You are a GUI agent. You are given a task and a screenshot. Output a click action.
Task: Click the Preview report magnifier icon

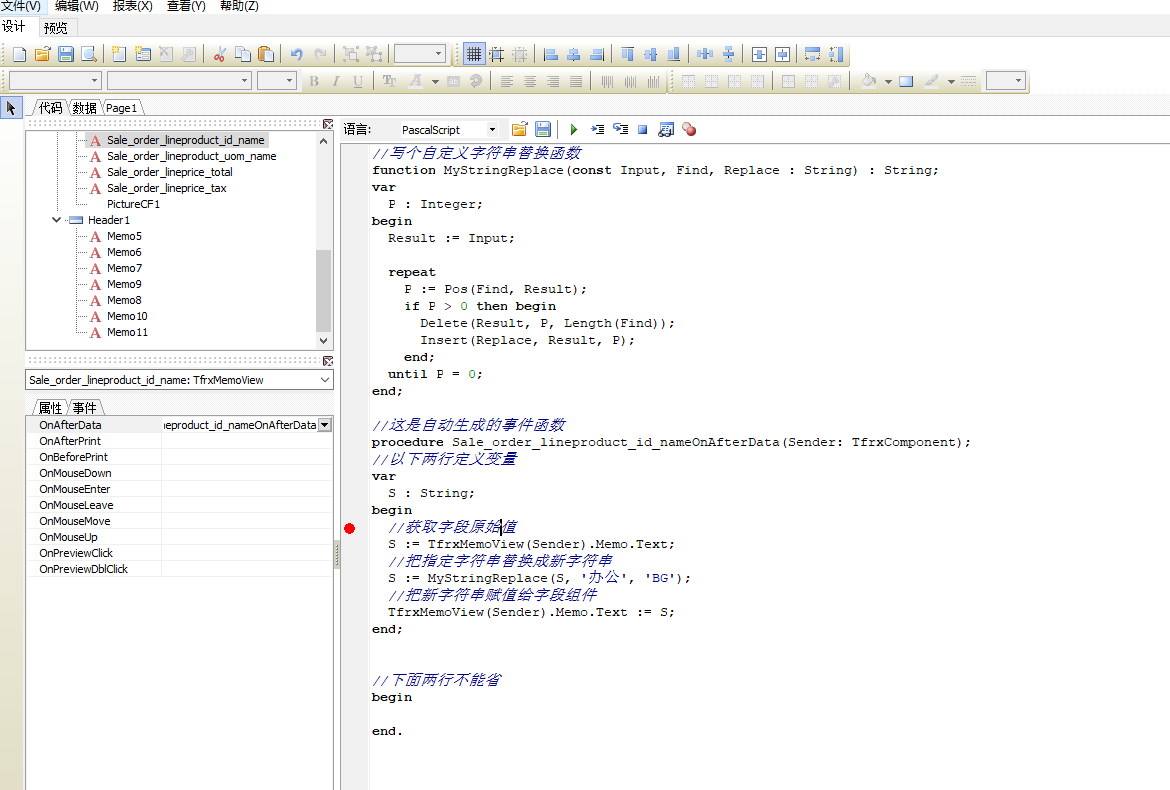tap(89, 54)
